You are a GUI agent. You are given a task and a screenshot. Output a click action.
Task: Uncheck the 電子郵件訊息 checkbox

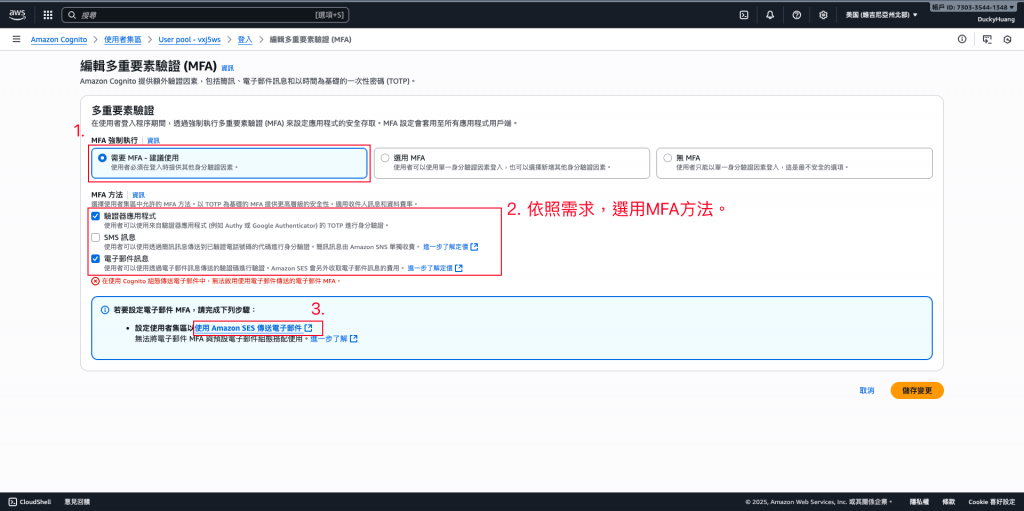tap(95, 258)
